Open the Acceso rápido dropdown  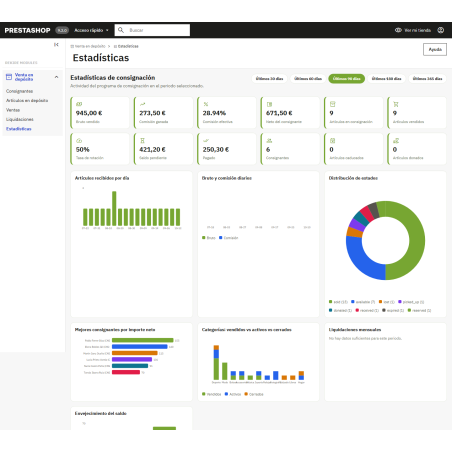(91, 30)
